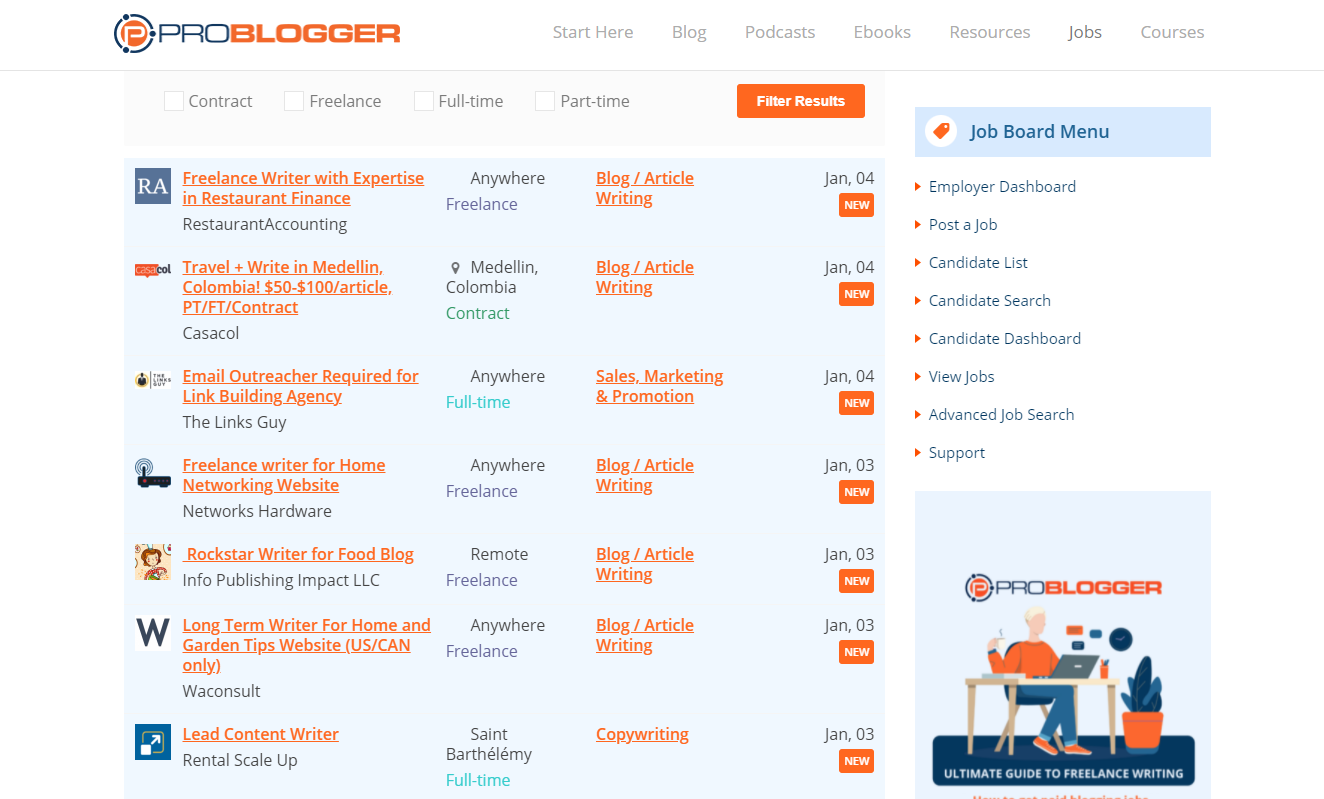Tick the Contract job type checkbox
Screen dimensions: 1324x799
(174, 101)
